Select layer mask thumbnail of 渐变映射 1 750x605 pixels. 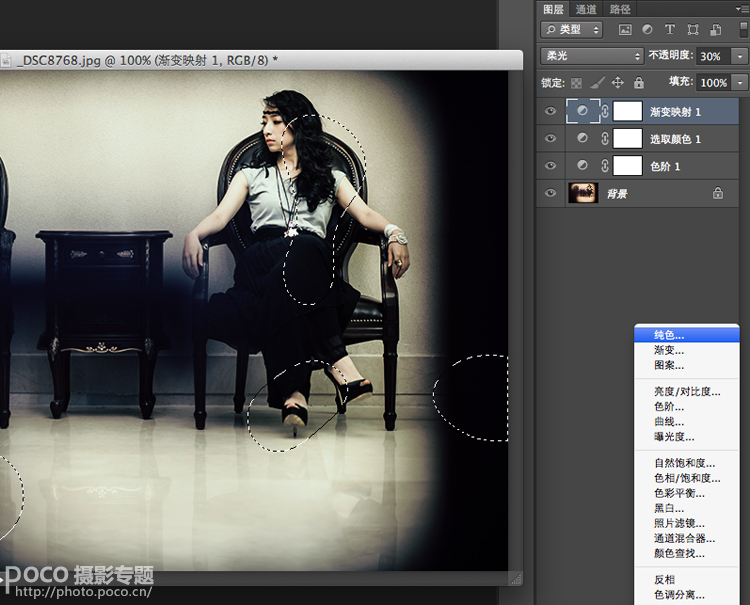(628, 111)
